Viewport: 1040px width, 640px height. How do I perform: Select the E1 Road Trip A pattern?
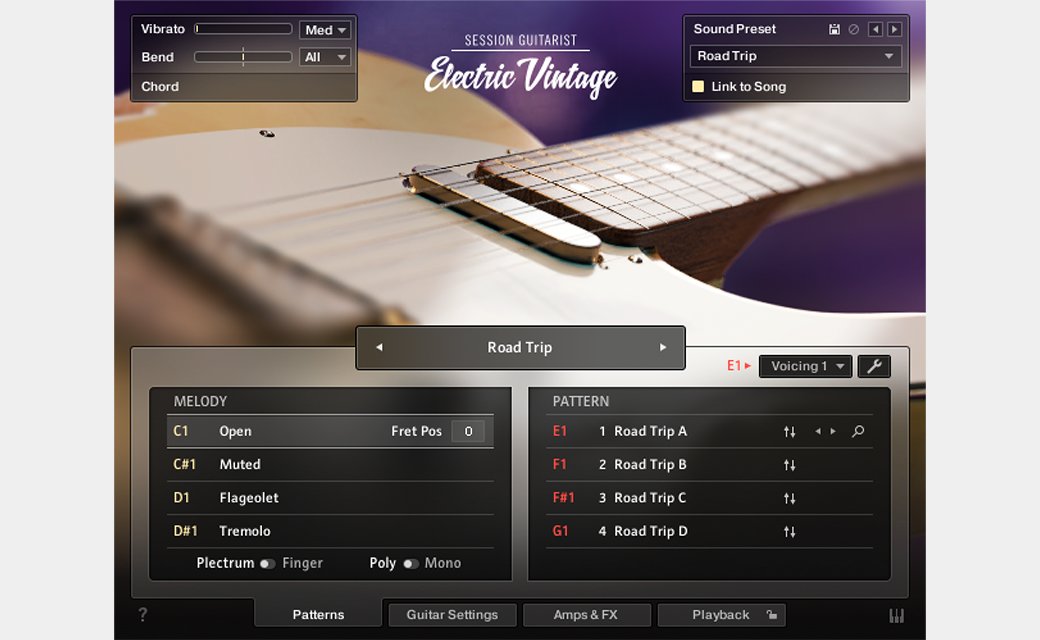(x=709, y=431)
